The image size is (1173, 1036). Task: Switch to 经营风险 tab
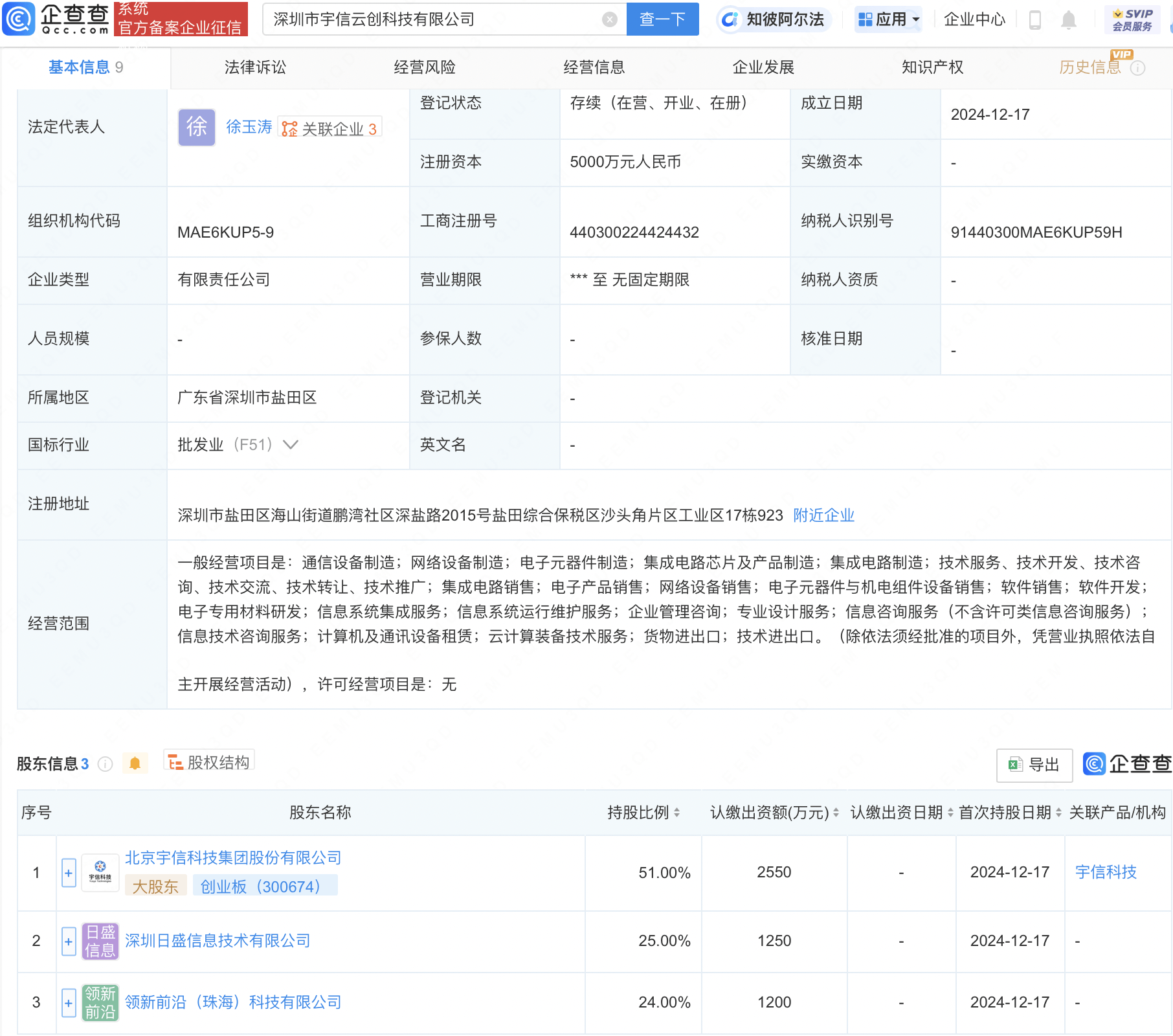[x=425, y=67]
